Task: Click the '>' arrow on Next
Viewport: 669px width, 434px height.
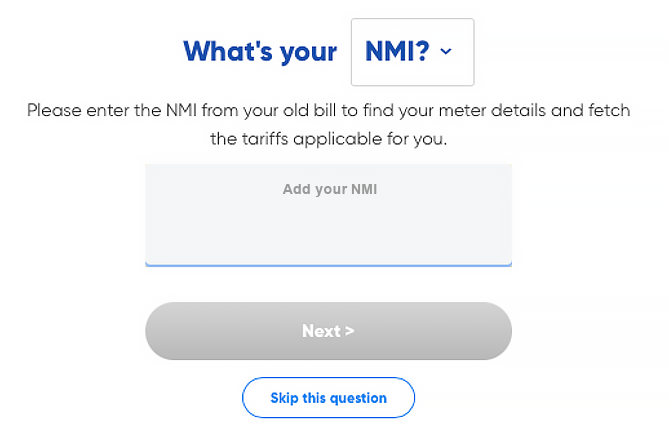Action: pos(349,331)
